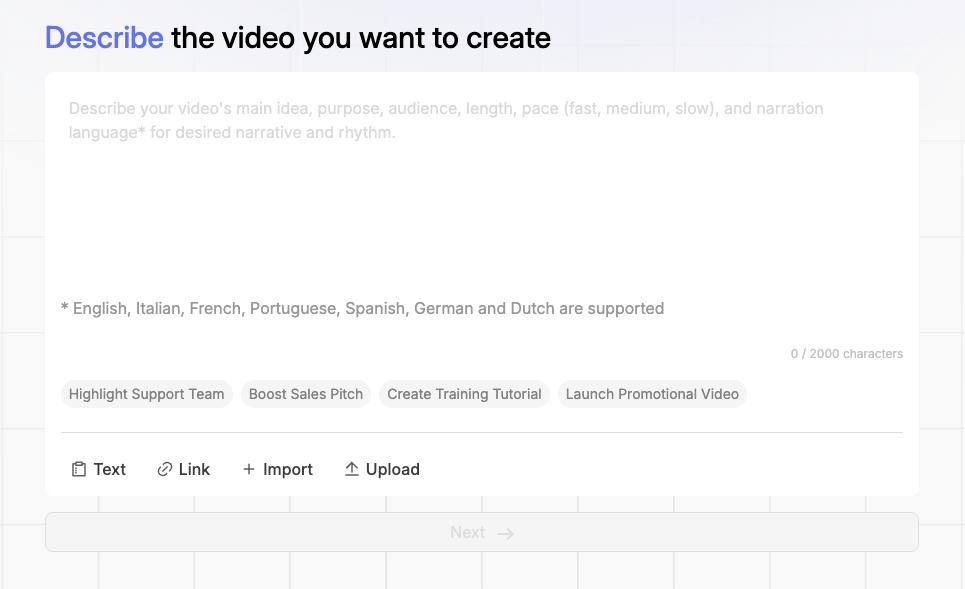This screenshot has width=965, height=589.
Task: Click the purple Describe heading word
Action: 104,38
